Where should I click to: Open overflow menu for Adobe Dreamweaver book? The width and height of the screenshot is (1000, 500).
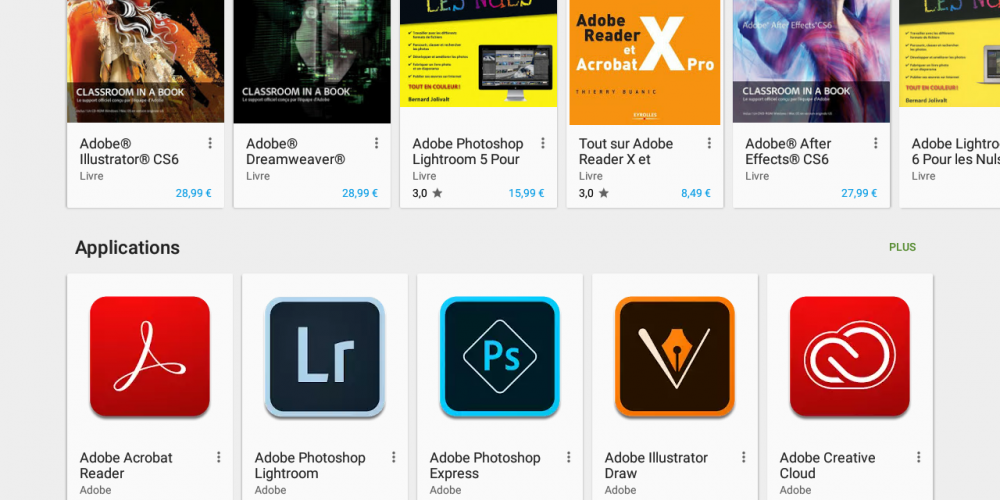(376, 143)
